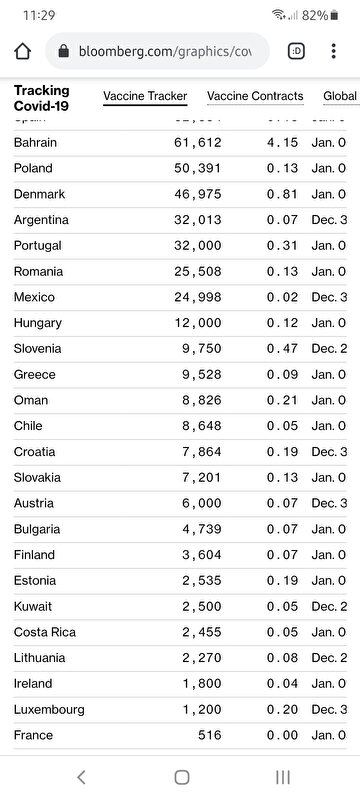Tap the Mexico row doses value 24,998

click(x=198, y=297)
